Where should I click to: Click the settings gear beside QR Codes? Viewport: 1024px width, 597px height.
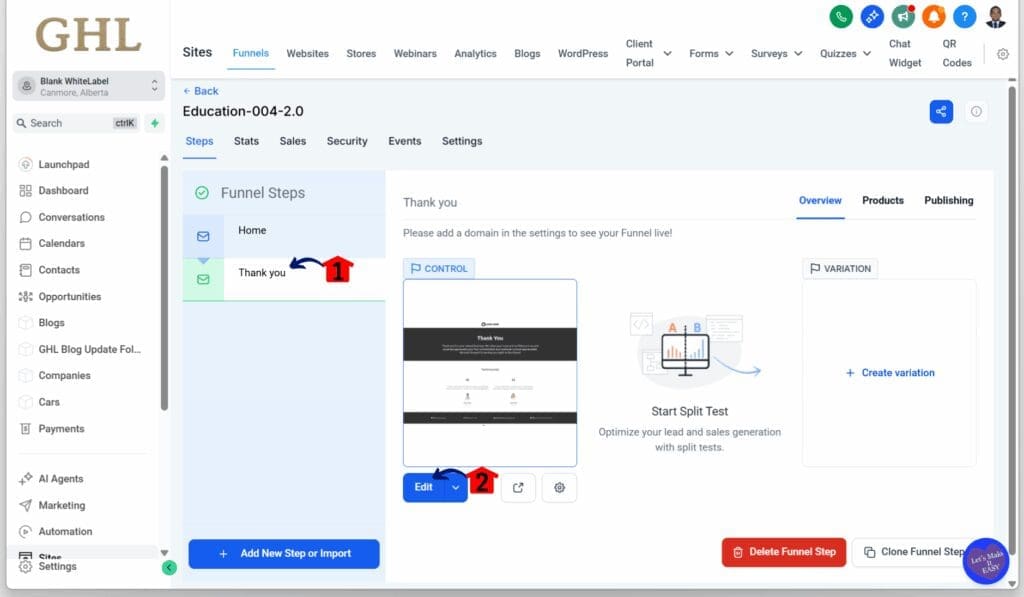click(x=1003, y=55)
